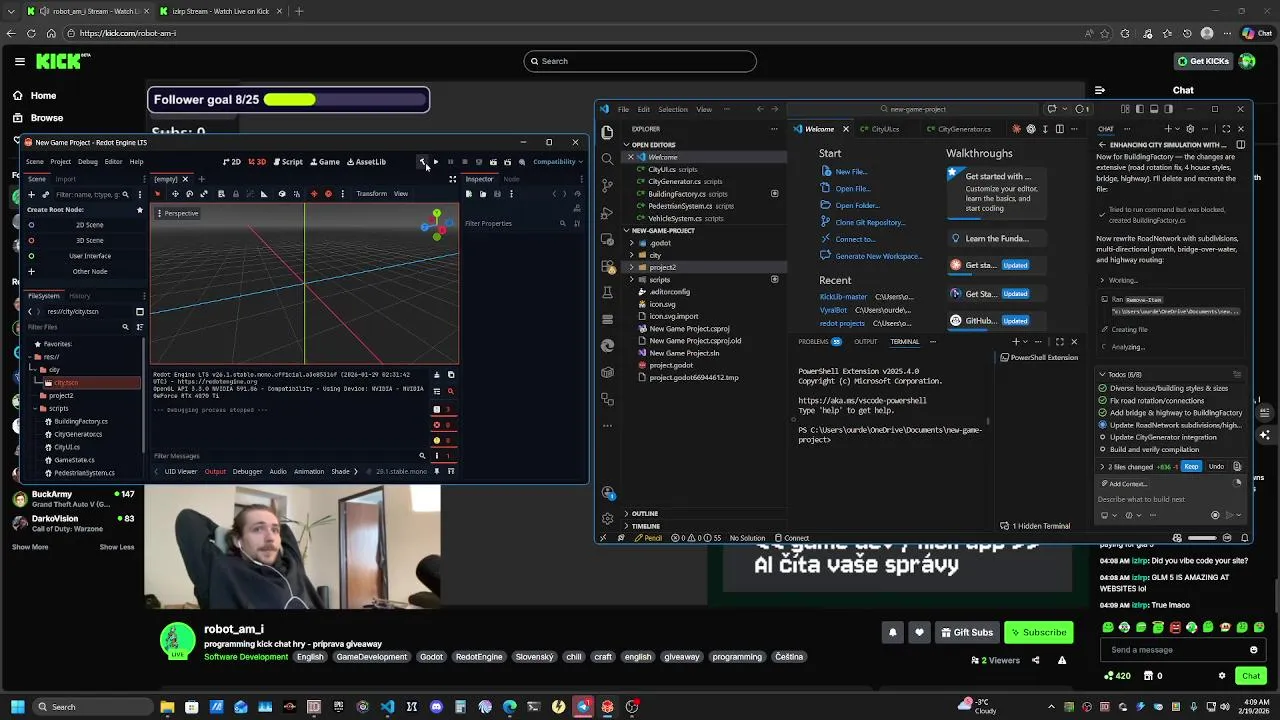Switch to Debugger tab in Redot bottom panel
Viewport: 1280px width, 720px height.
click(247, 472)
